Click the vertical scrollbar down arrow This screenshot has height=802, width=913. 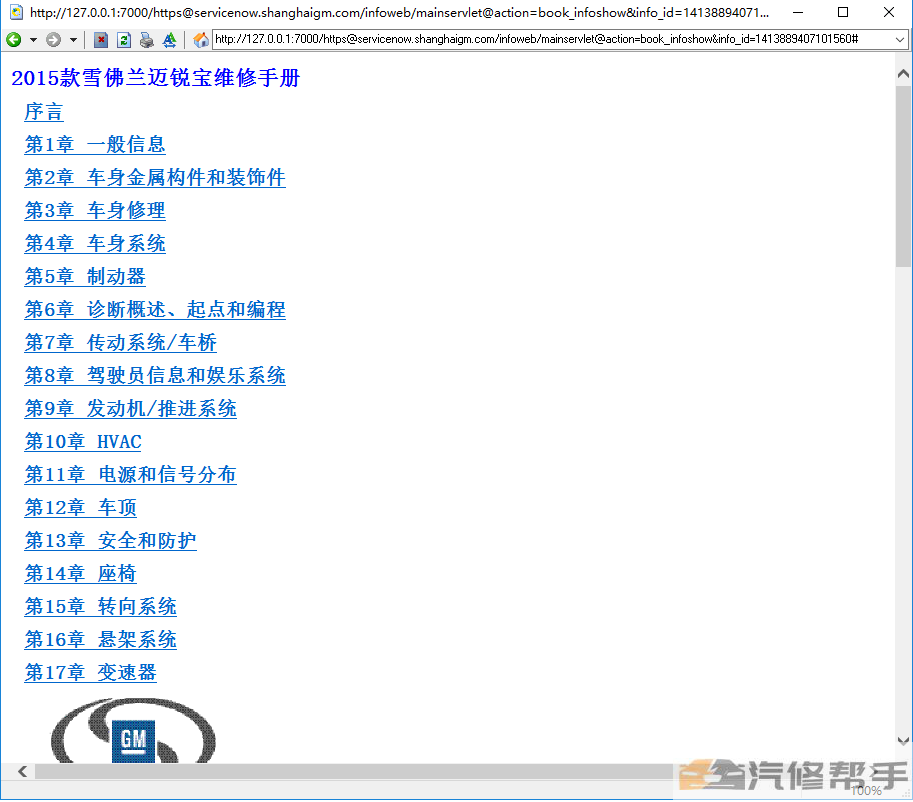[903, 741]
